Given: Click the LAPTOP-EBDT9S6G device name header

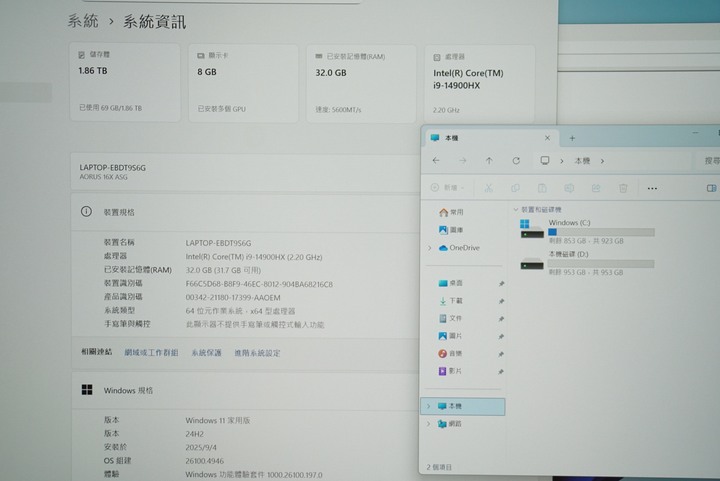Looking at the screenshot, I should [112, 168].
